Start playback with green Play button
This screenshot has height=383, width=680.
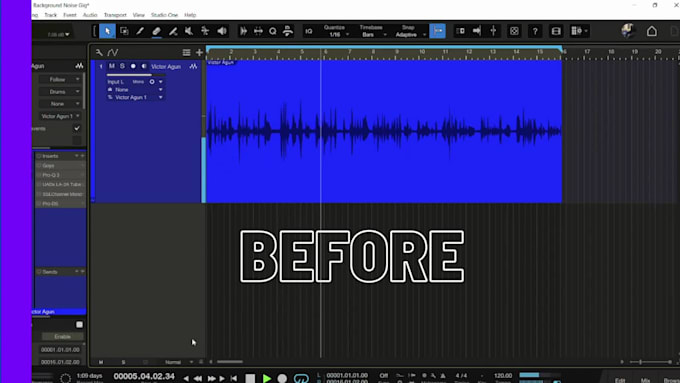tap(267, 378)
